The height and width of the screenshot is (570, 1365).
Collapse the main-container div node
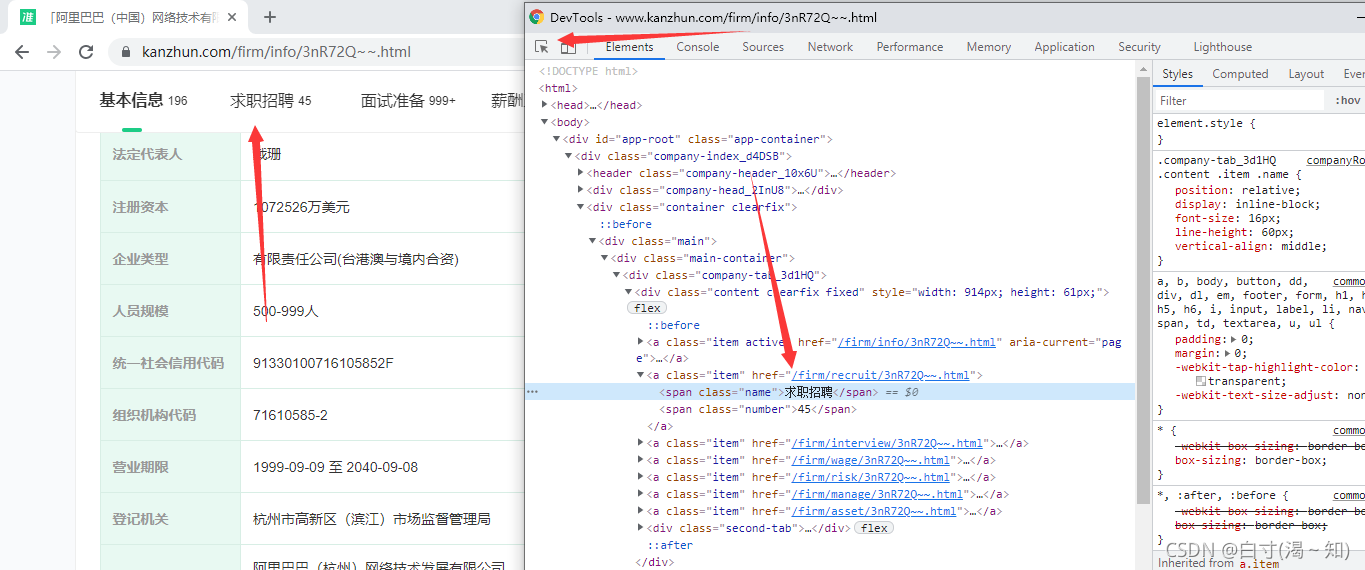coord(605,258)
